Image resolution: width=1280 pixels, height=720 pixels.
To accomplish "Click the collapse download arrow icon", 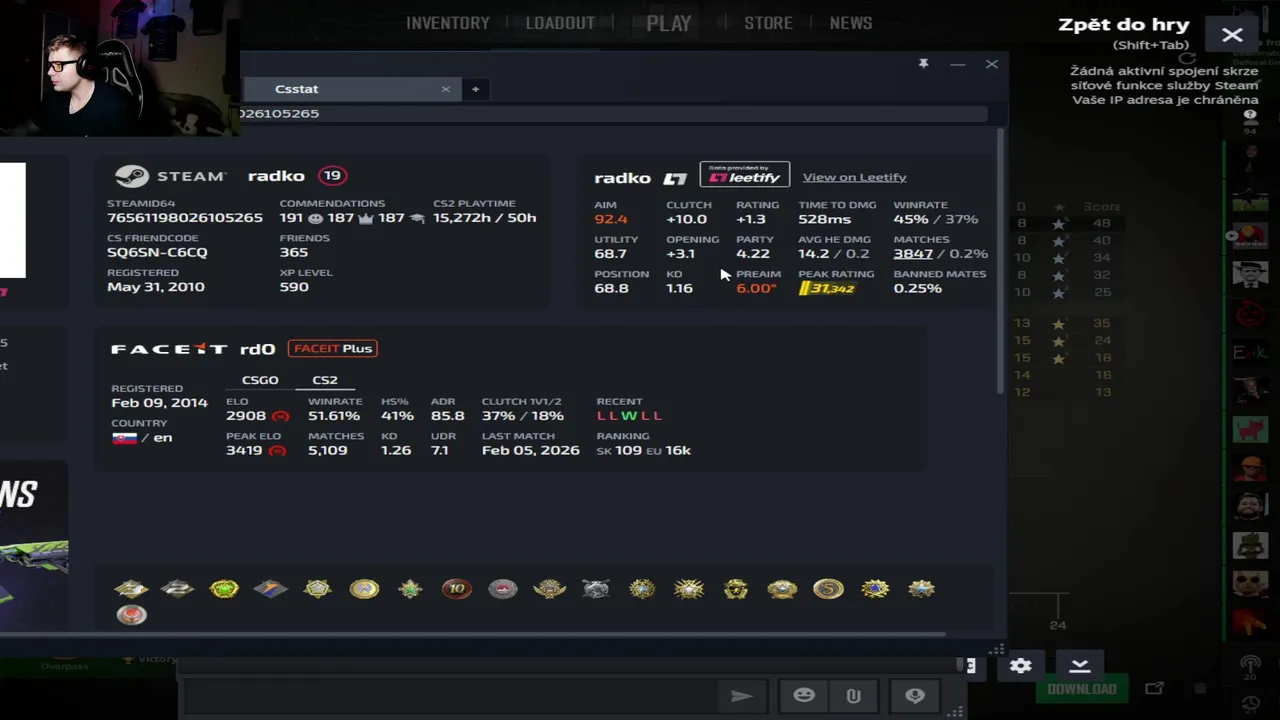I will click(x=1080, y=665).
